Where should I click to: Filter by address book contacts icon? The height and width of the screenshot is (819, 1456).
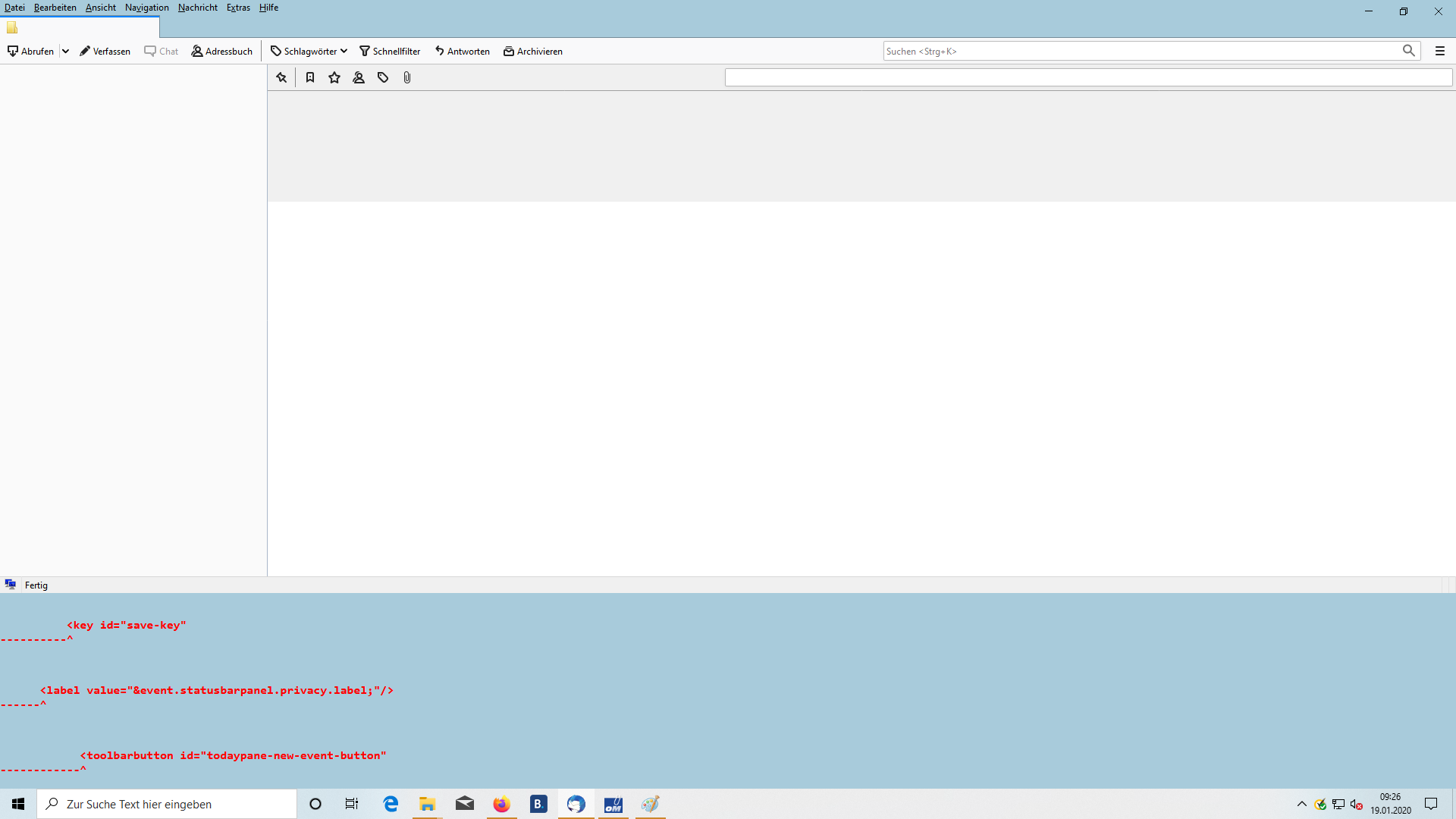[359, 77]
